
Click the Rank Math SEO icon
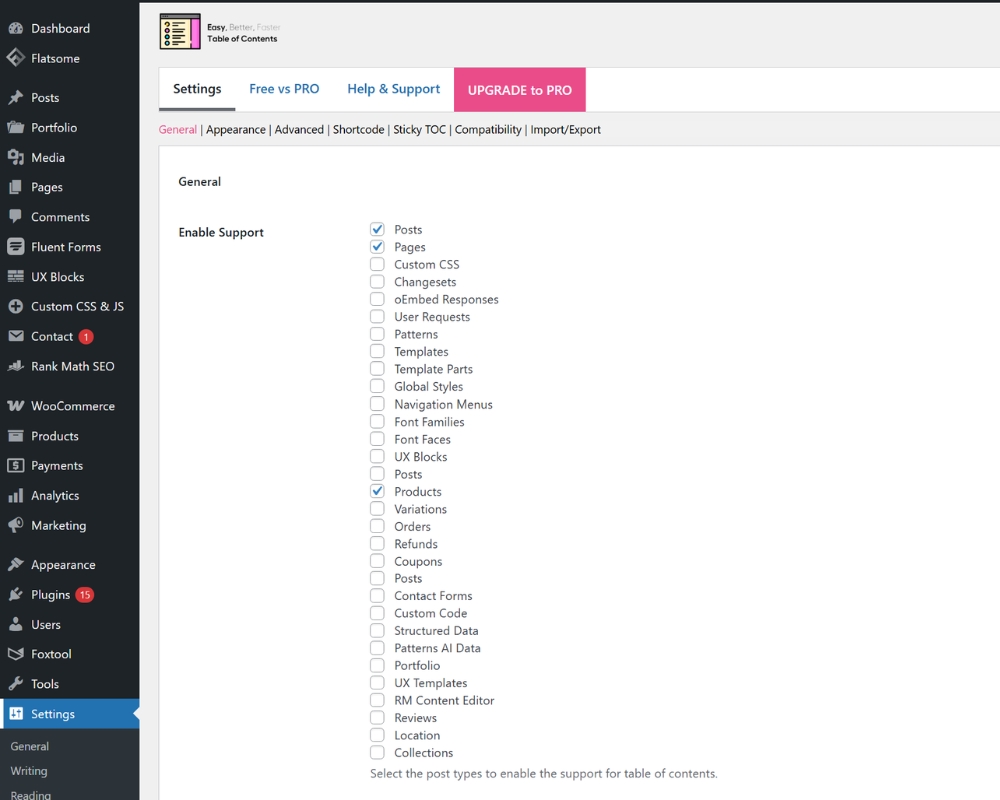(x=16, y=366)
